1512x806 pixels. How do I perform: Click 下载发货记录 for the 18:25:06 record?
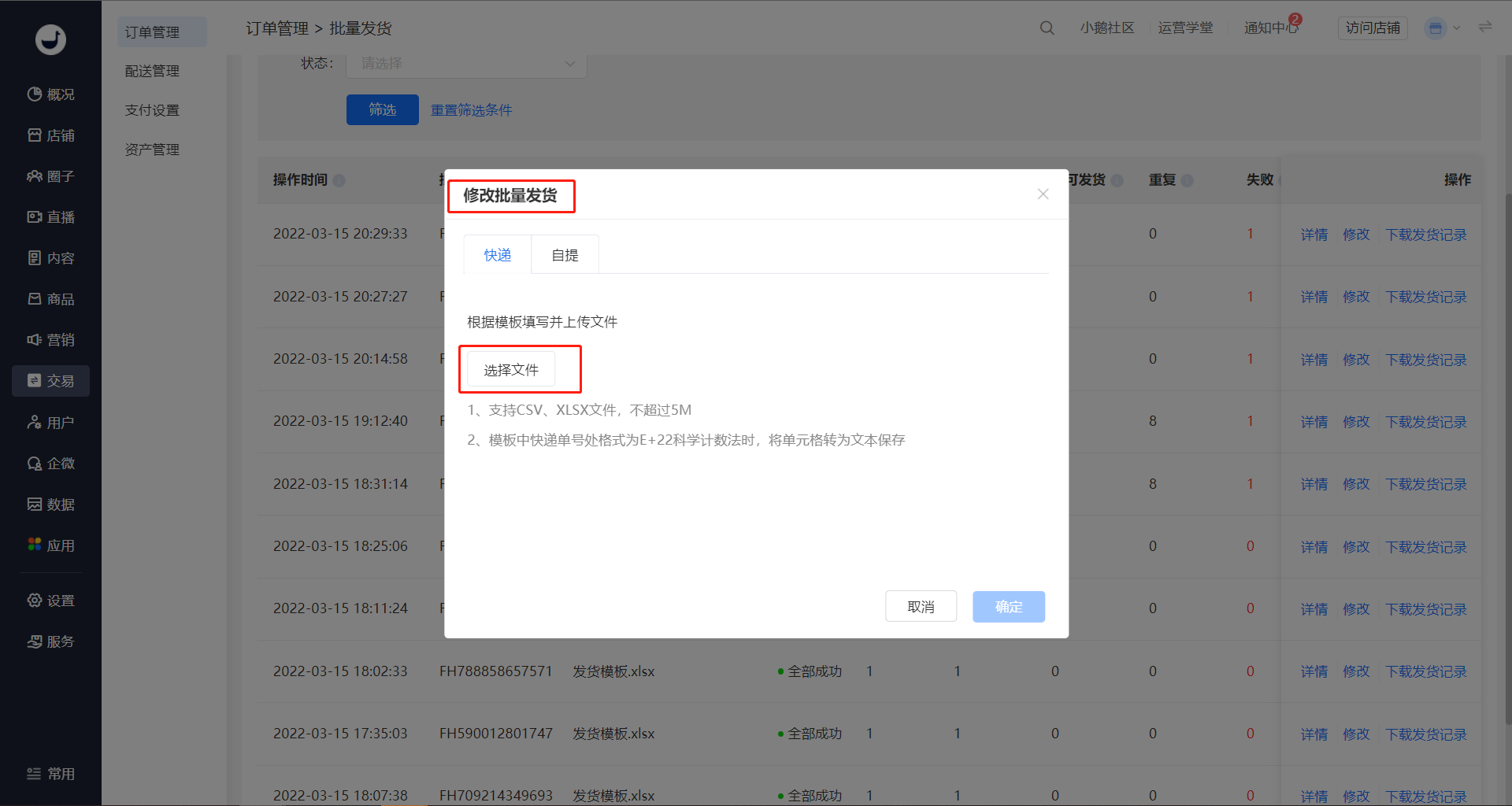[x=1426, y=547]
